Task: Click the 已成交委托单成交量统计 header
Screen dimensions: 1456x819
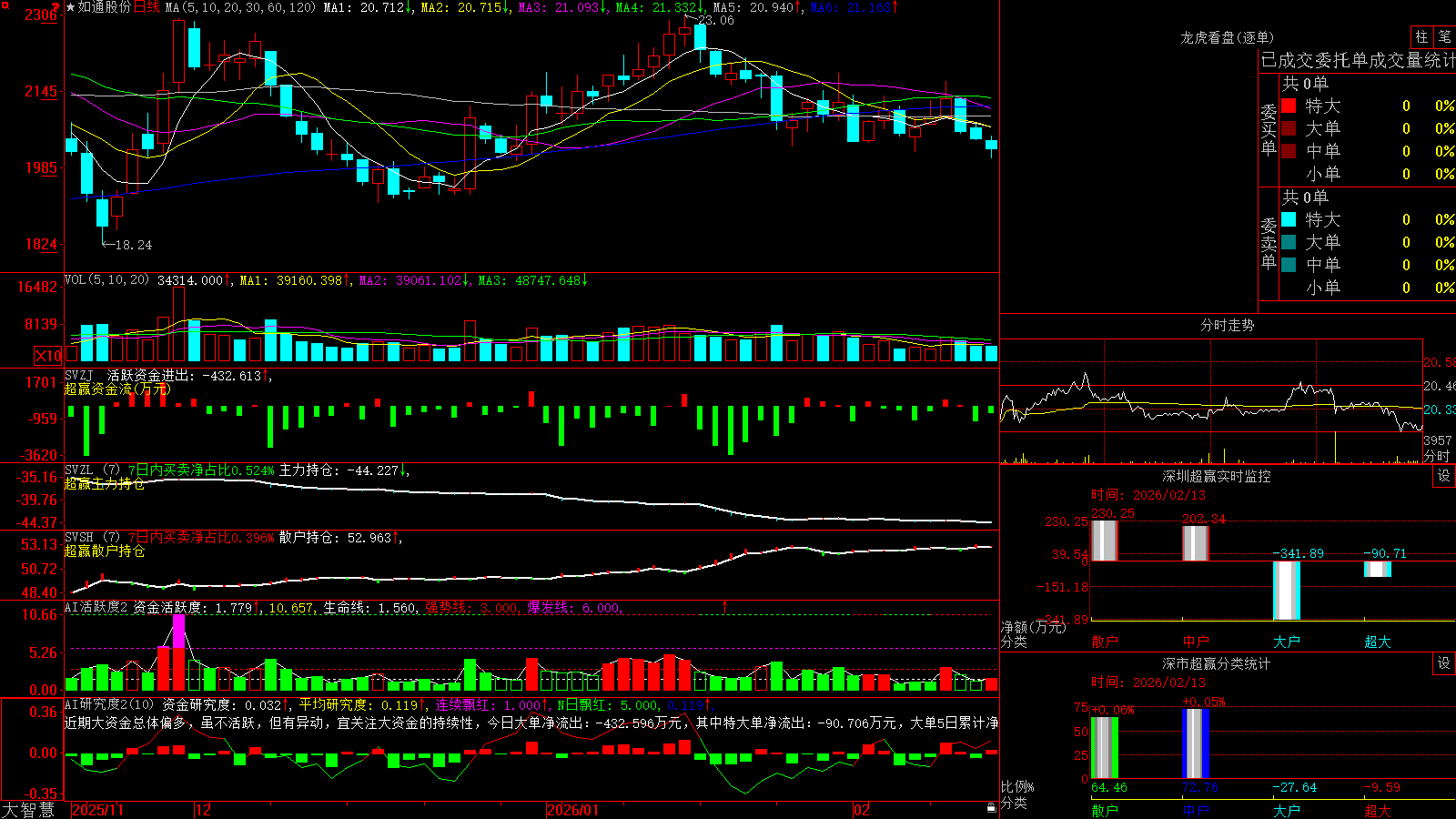Action: click(x=1358, y=60)
